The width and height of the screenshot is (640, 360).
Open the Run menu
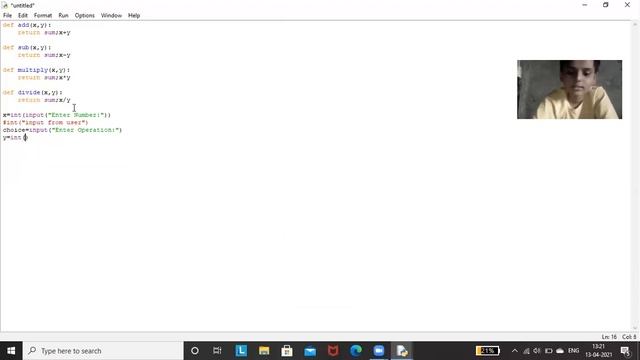tap(63, 16)
